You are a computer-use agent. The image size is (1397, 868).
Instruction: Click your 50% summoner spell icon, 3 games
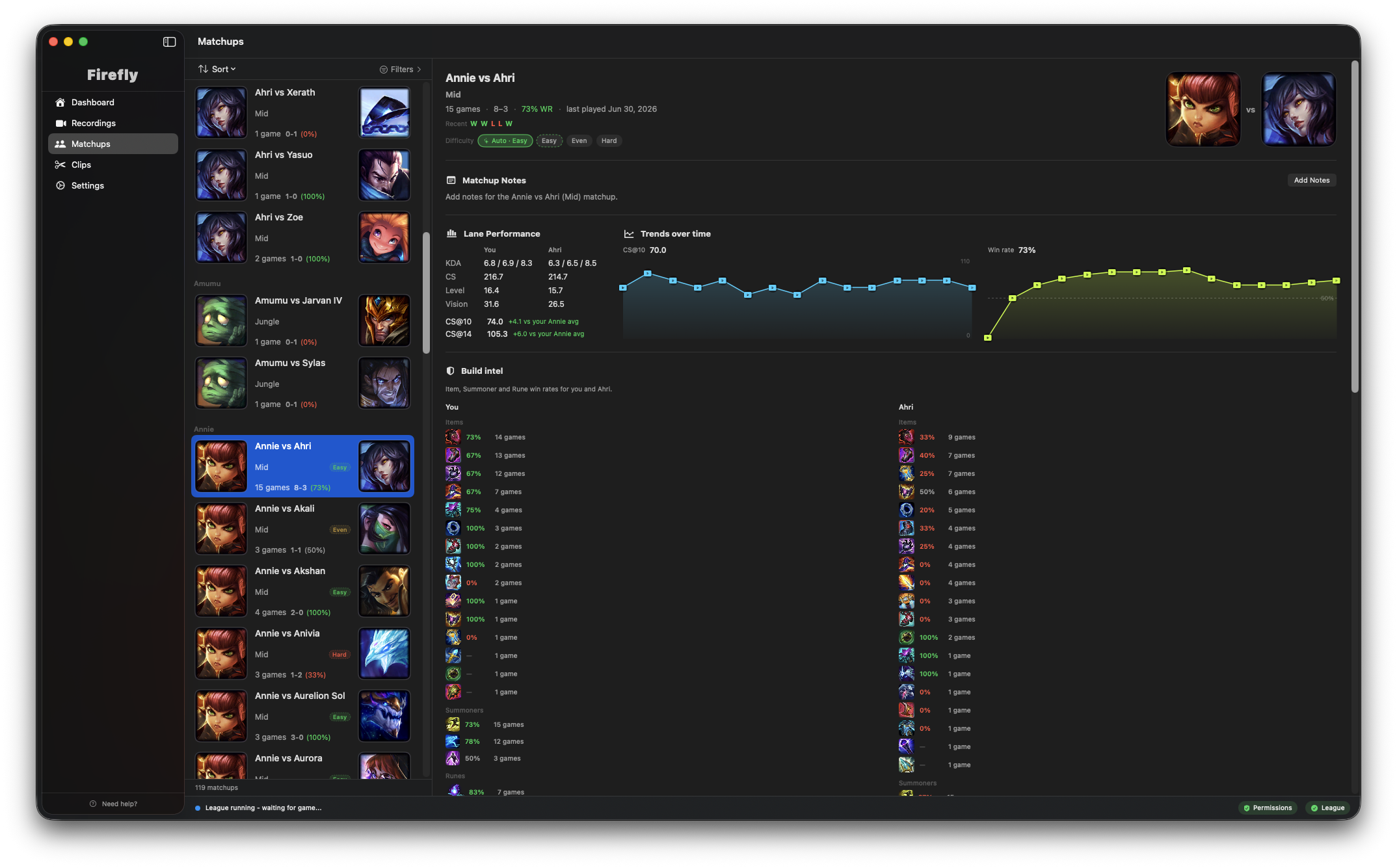(x=453, y=758)
